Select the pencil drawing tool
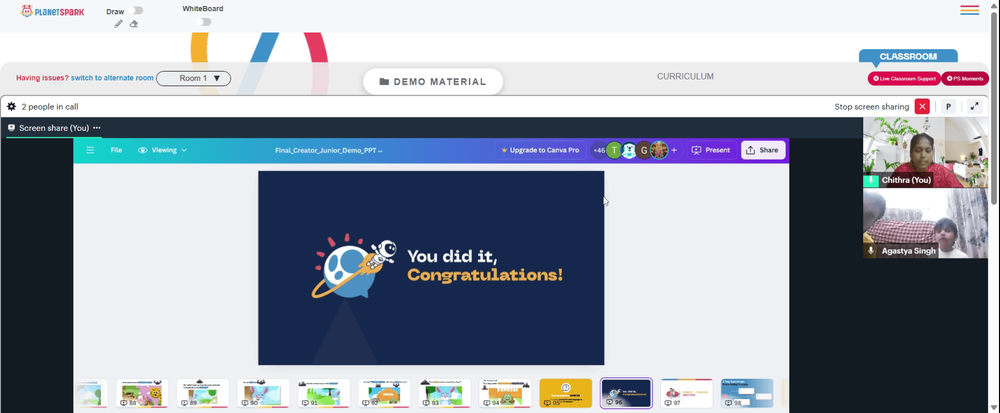 coord(119,24)
